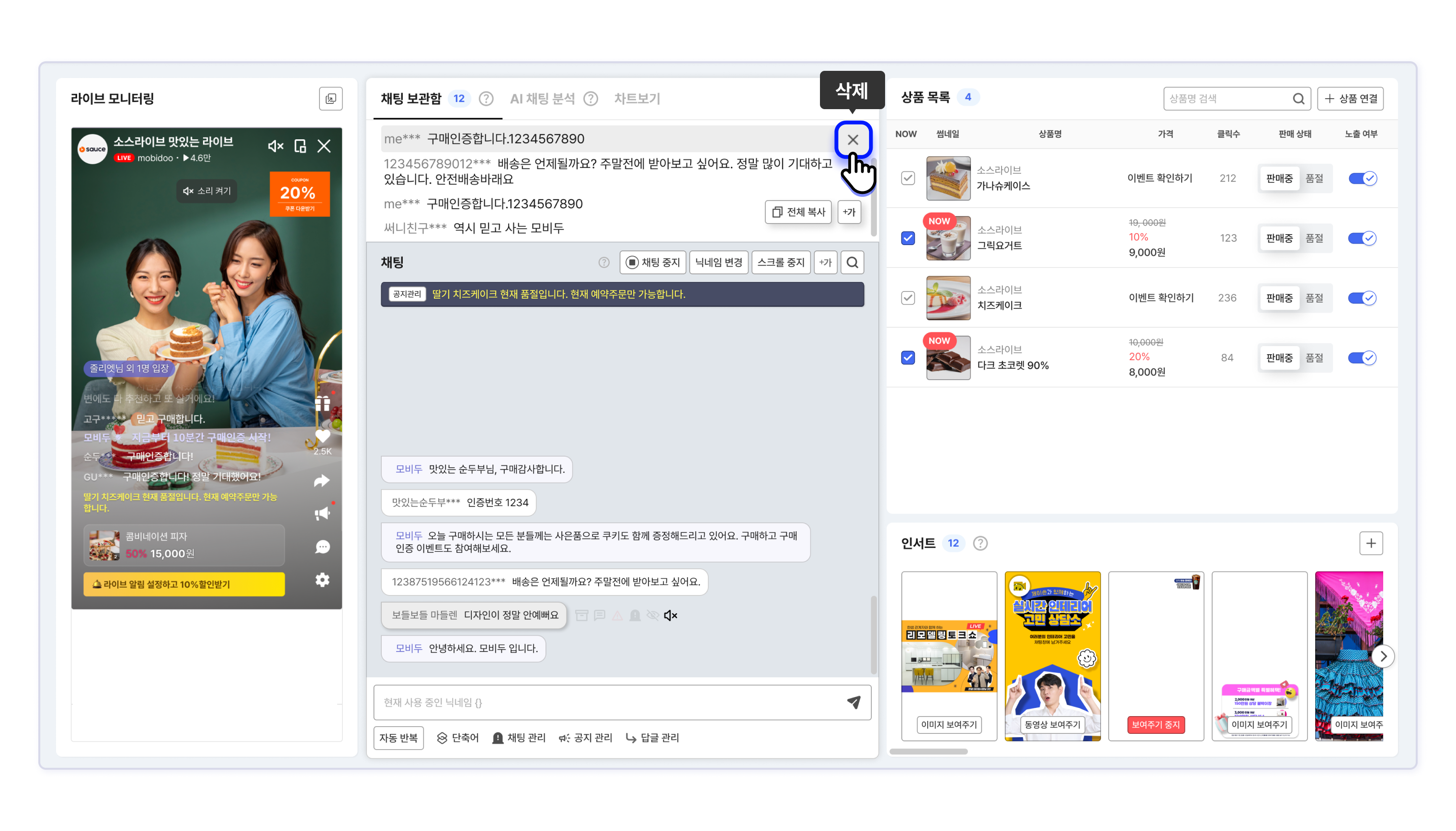Viewport: 1456px width, 831px height.
Task: Open the chat search magnifier
Action: [852, 262]
